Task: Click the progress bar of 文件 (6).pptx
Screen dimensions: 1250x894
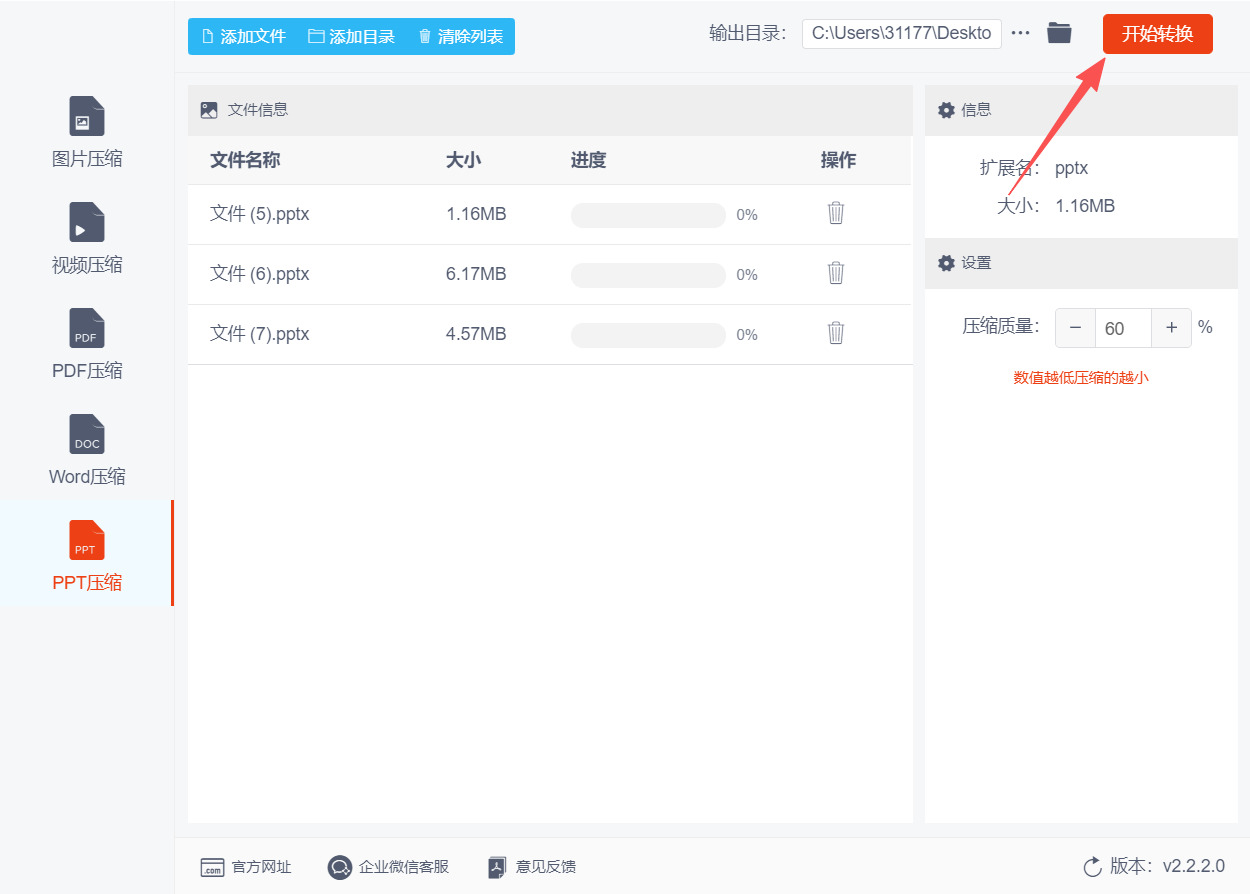Action: point(648,275)
